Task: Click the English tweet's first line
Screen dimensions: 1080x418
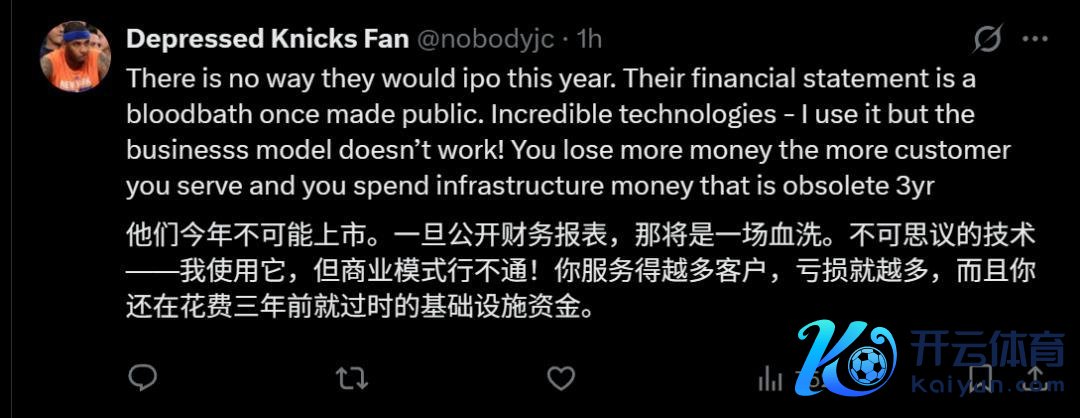Action: point(550,77)
